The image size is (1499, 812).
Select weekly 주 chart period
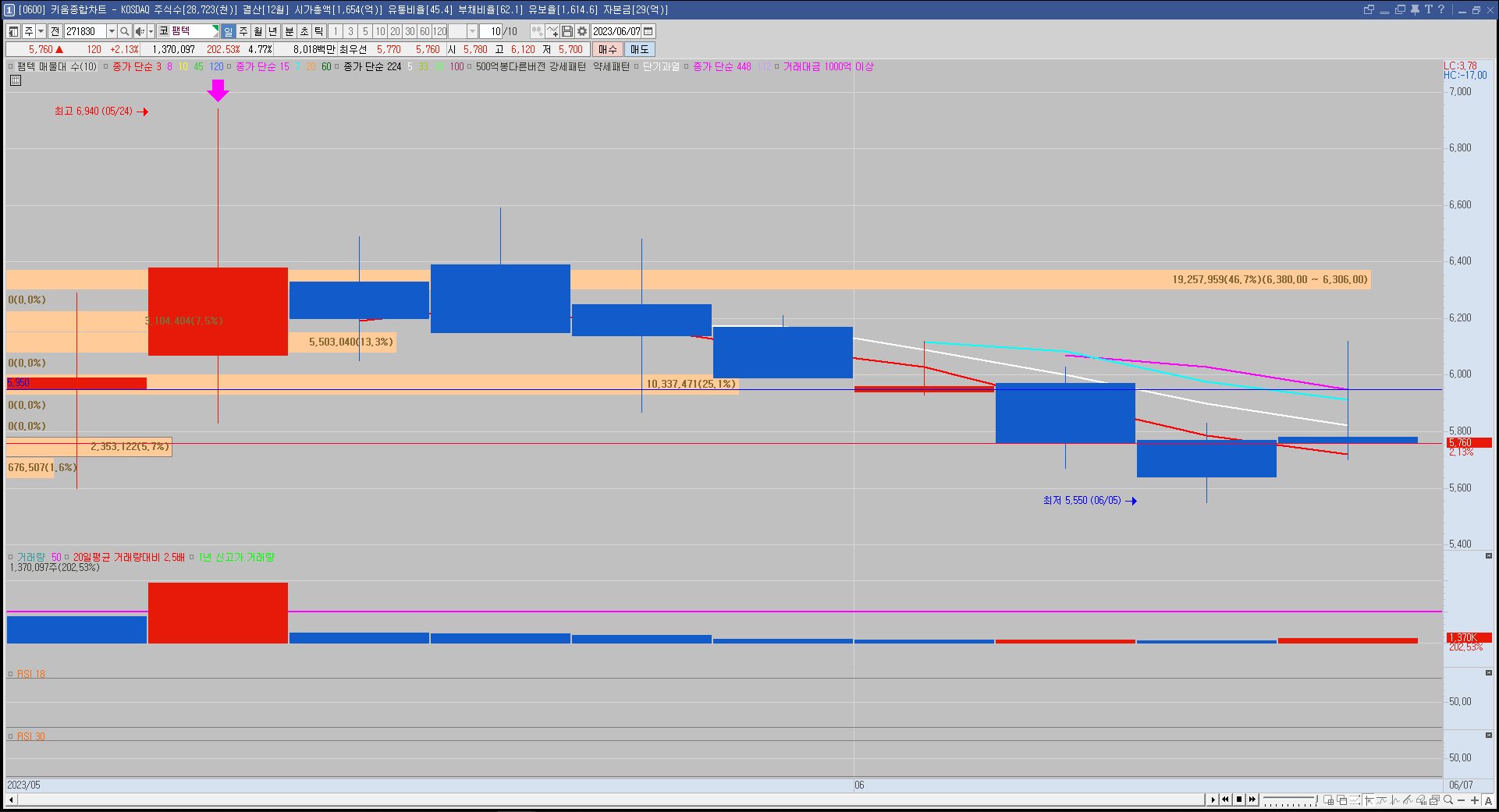(243, 31)
